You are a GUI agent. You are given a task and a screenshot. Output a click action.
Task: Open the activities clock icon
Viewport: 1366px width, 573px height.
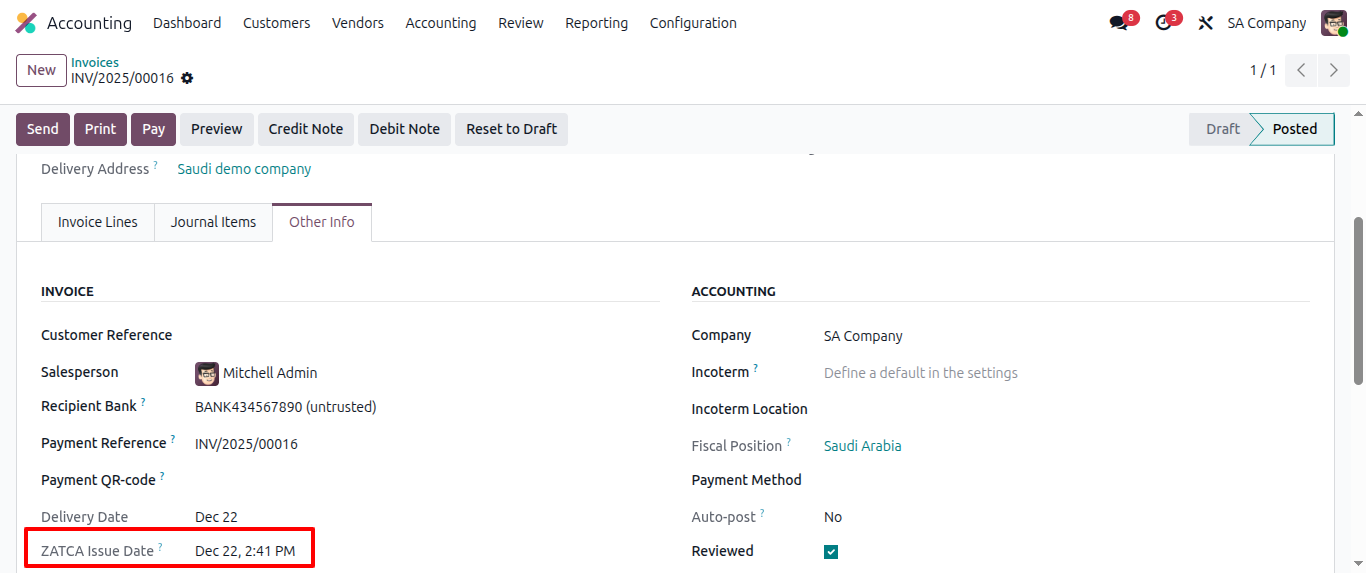(x=1162, y=23)
